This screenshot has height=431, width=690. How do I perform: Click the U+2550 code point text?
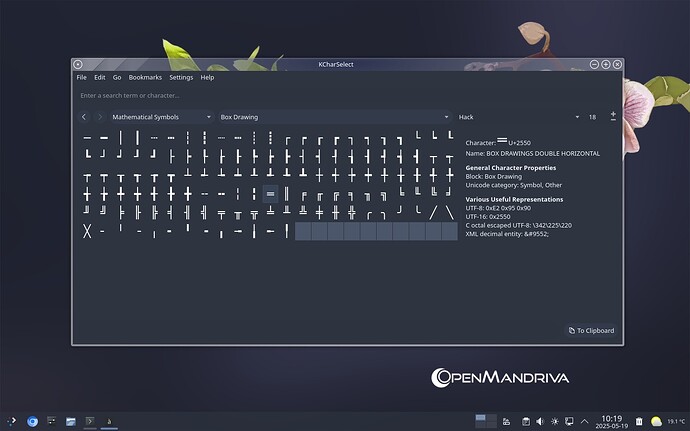click(x=519, y=143)
